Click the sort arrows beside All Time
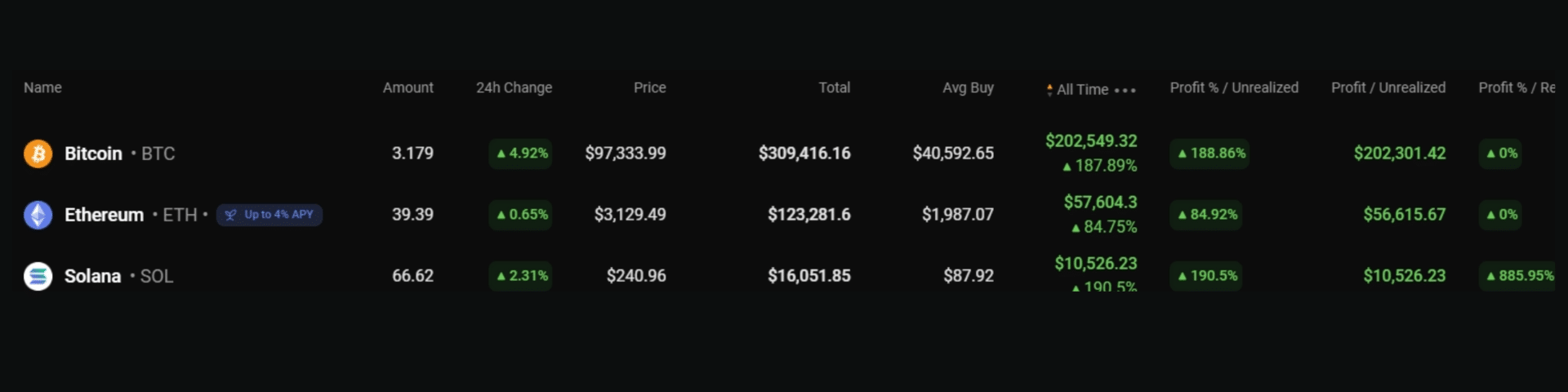Viewport: 1568px width, 392px height. 1049,90
